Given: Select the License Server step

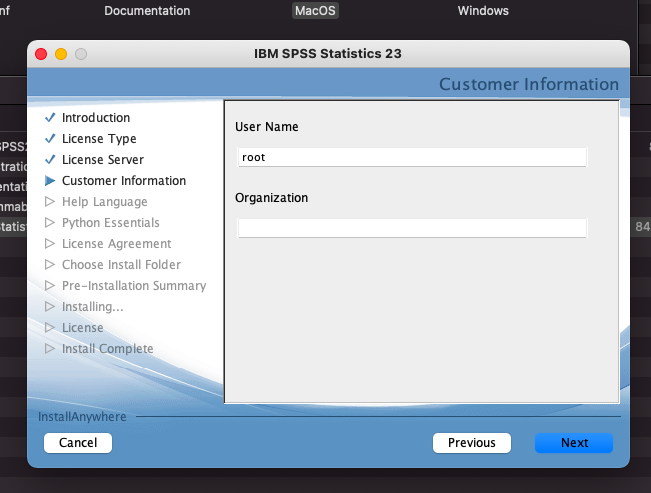Looking at the screenshot, I should [x=103, y=159].
